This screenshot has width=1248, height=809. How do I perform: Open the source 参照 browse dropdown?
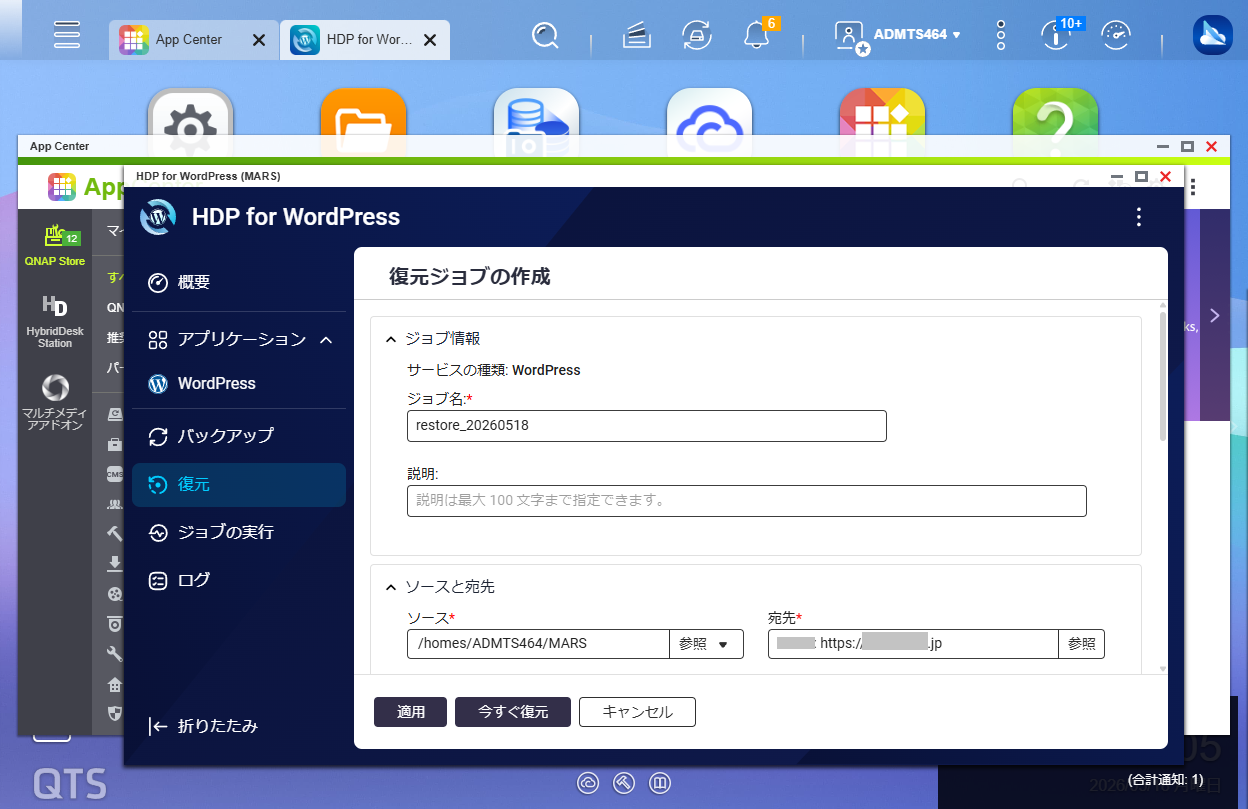click(x=706, y=644)
